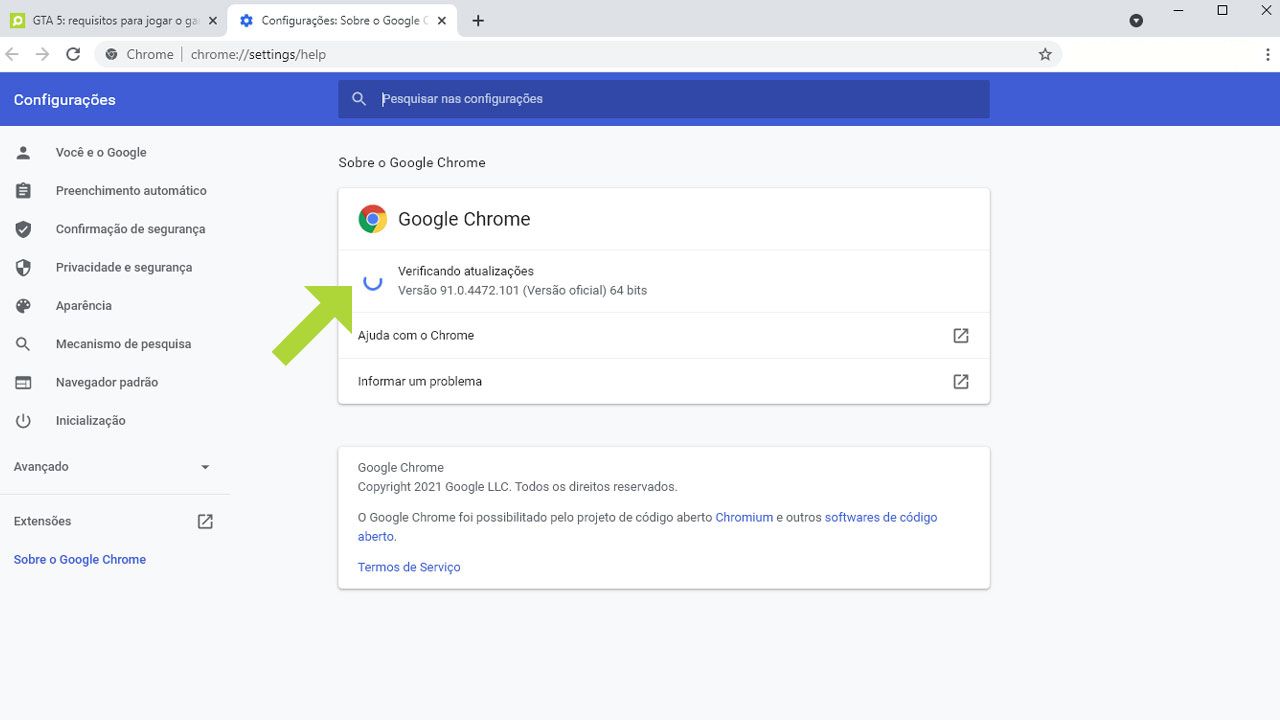Click the browser forward arrow
Image resolution: width=1280 pixels, height=720 pixels.
click(x=42, y=54)
